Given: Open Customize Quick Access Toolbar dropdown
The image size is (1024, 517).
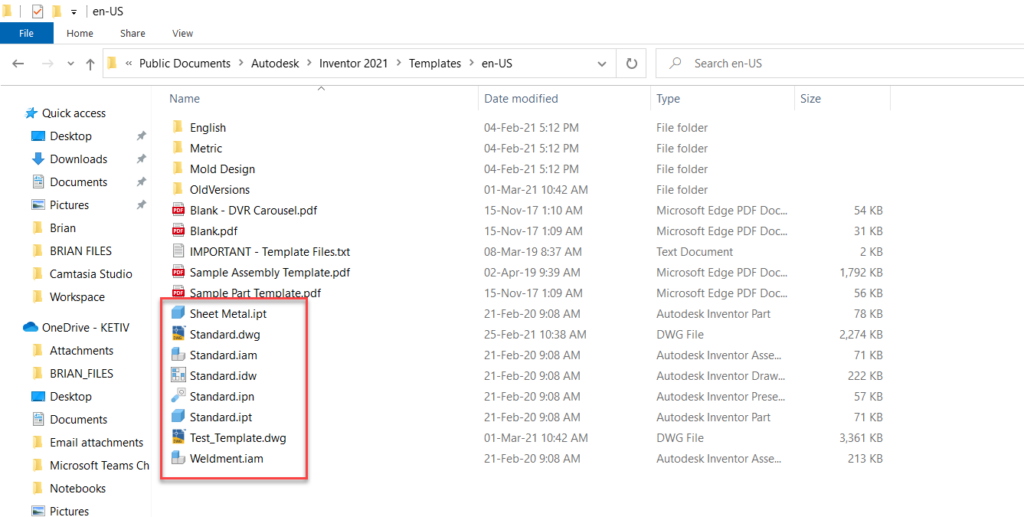Looking at the screenshot, I should pos(73,12).
